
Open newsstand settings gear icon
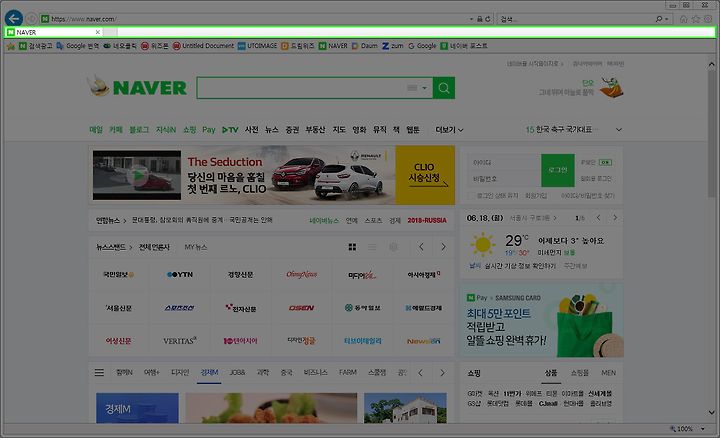[x=394, y=247]
